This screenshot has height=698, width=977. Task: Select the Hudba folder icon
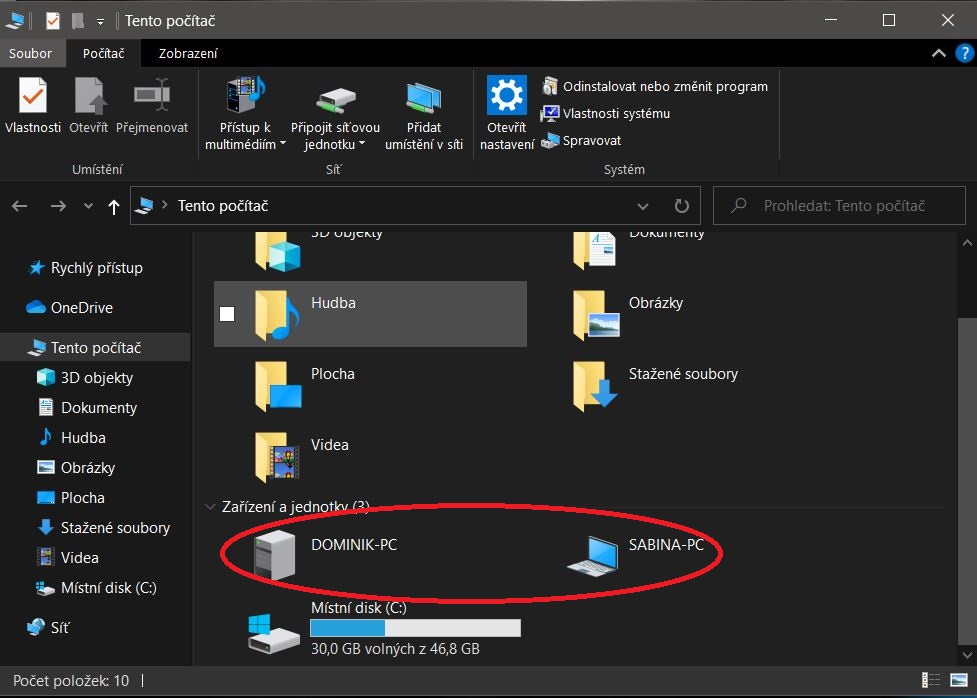click(x=277, y=315)
